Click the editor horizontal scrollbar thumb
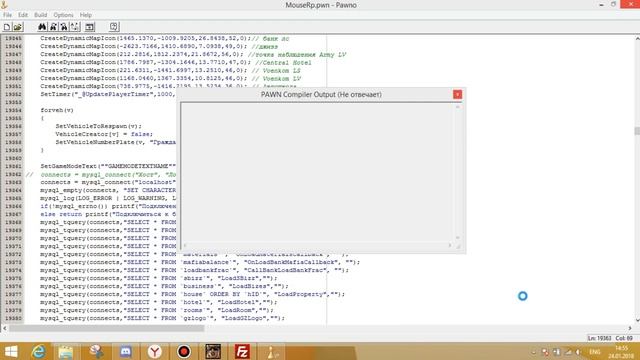This screenshot has height=360, width=640. (107, 328)
